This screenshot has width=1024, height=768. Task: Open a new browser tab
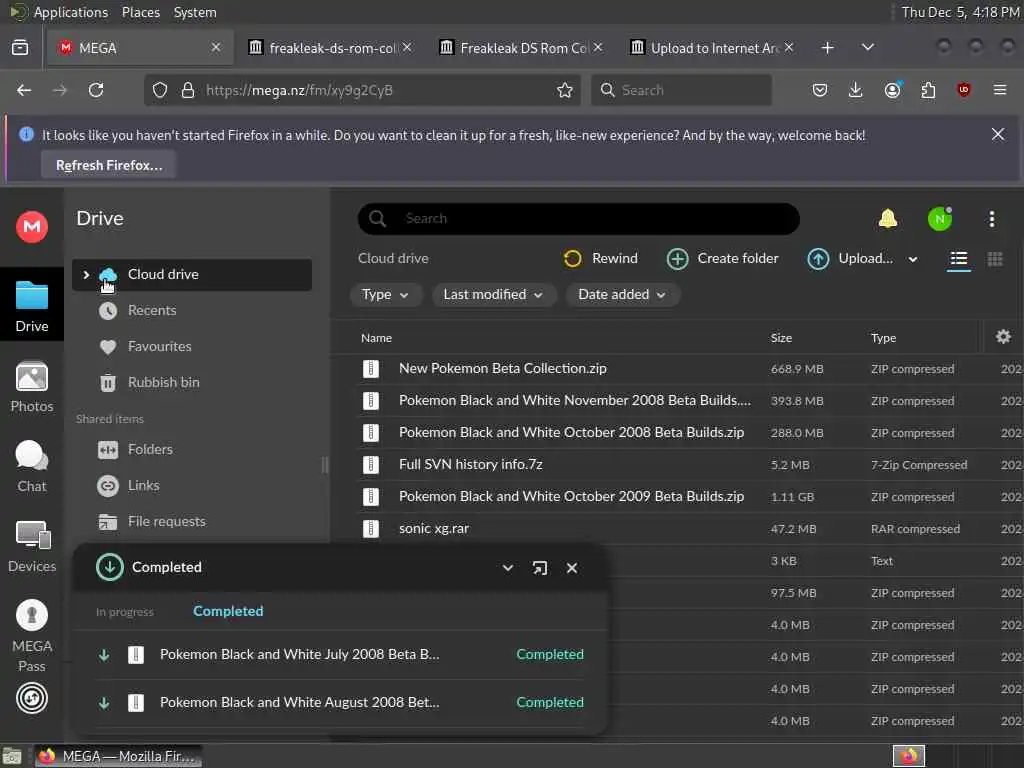point(827,48)
